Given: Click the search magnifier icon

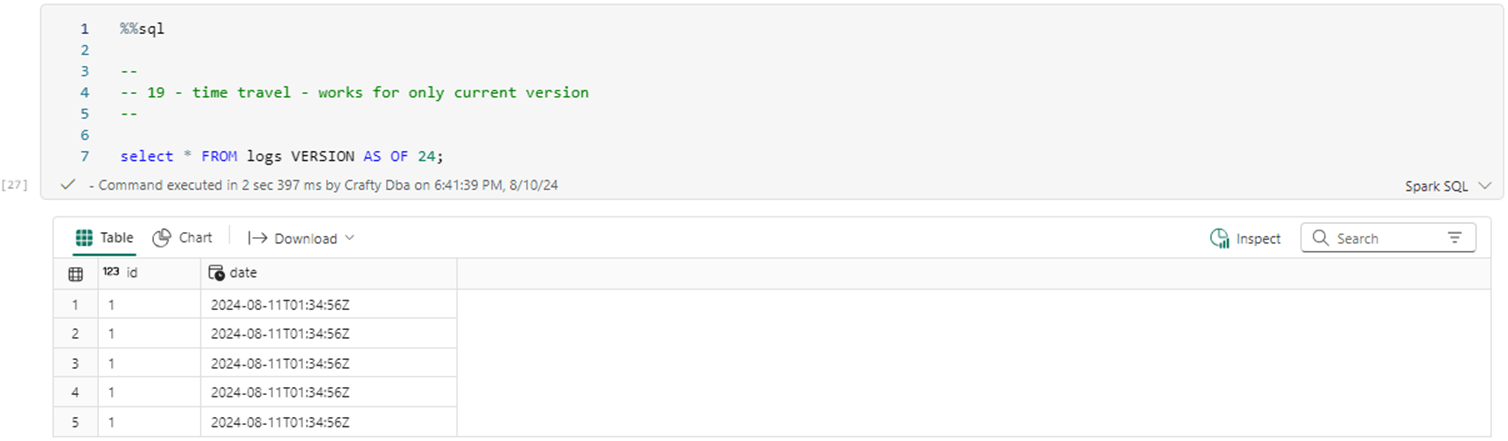Looking at the screenshot, I should click(1320, 238).
